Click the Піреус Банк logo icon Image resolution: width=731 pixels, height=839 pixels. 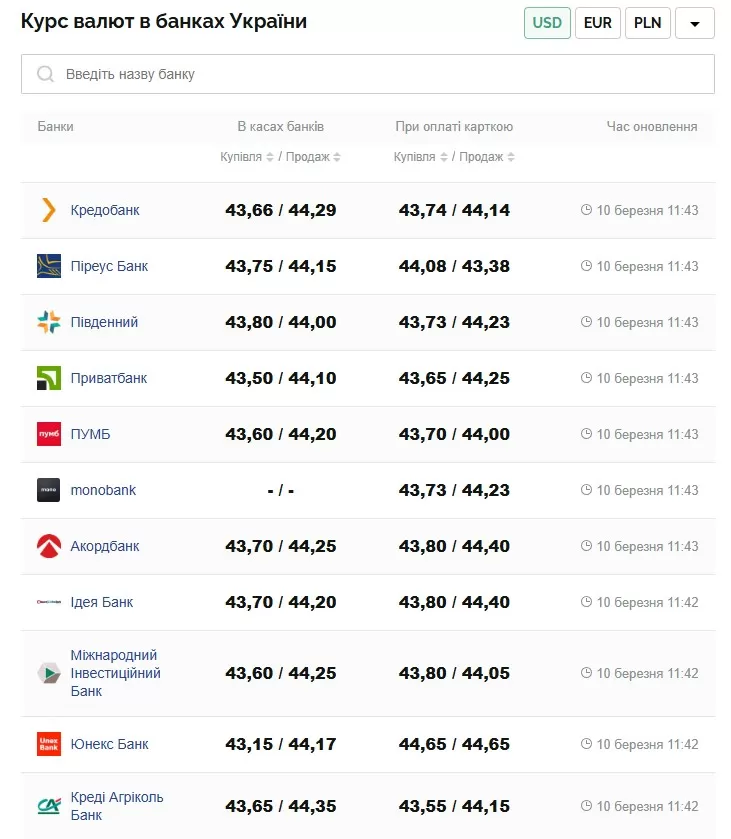pos(49,266)
